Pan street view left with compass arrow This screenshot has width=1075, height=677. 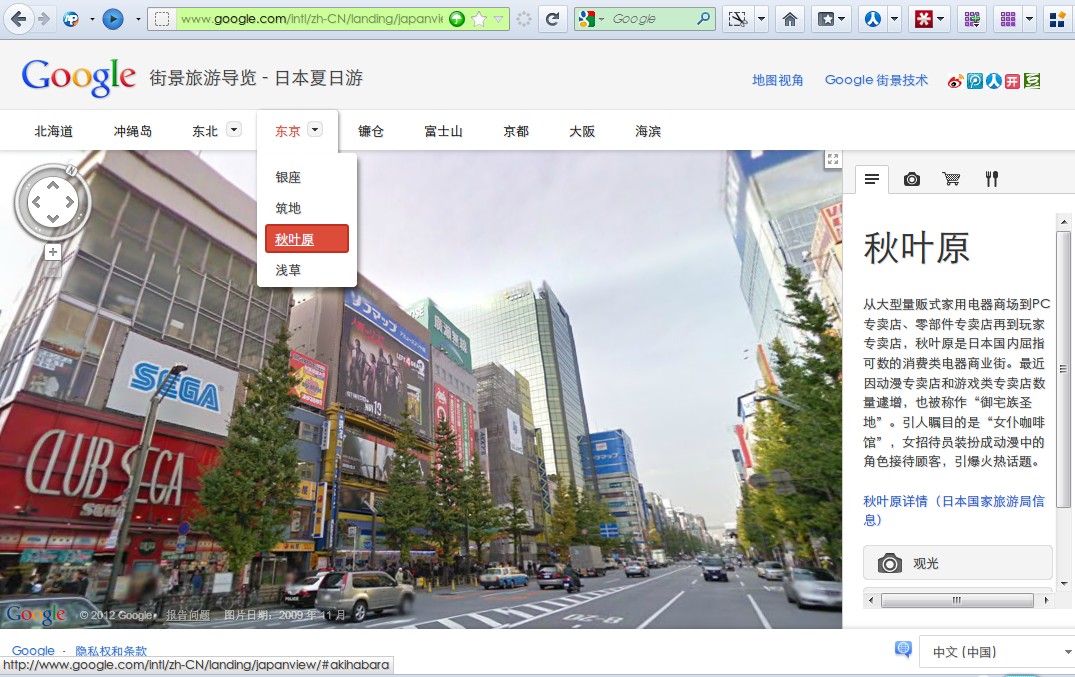(x=36, y=202)
